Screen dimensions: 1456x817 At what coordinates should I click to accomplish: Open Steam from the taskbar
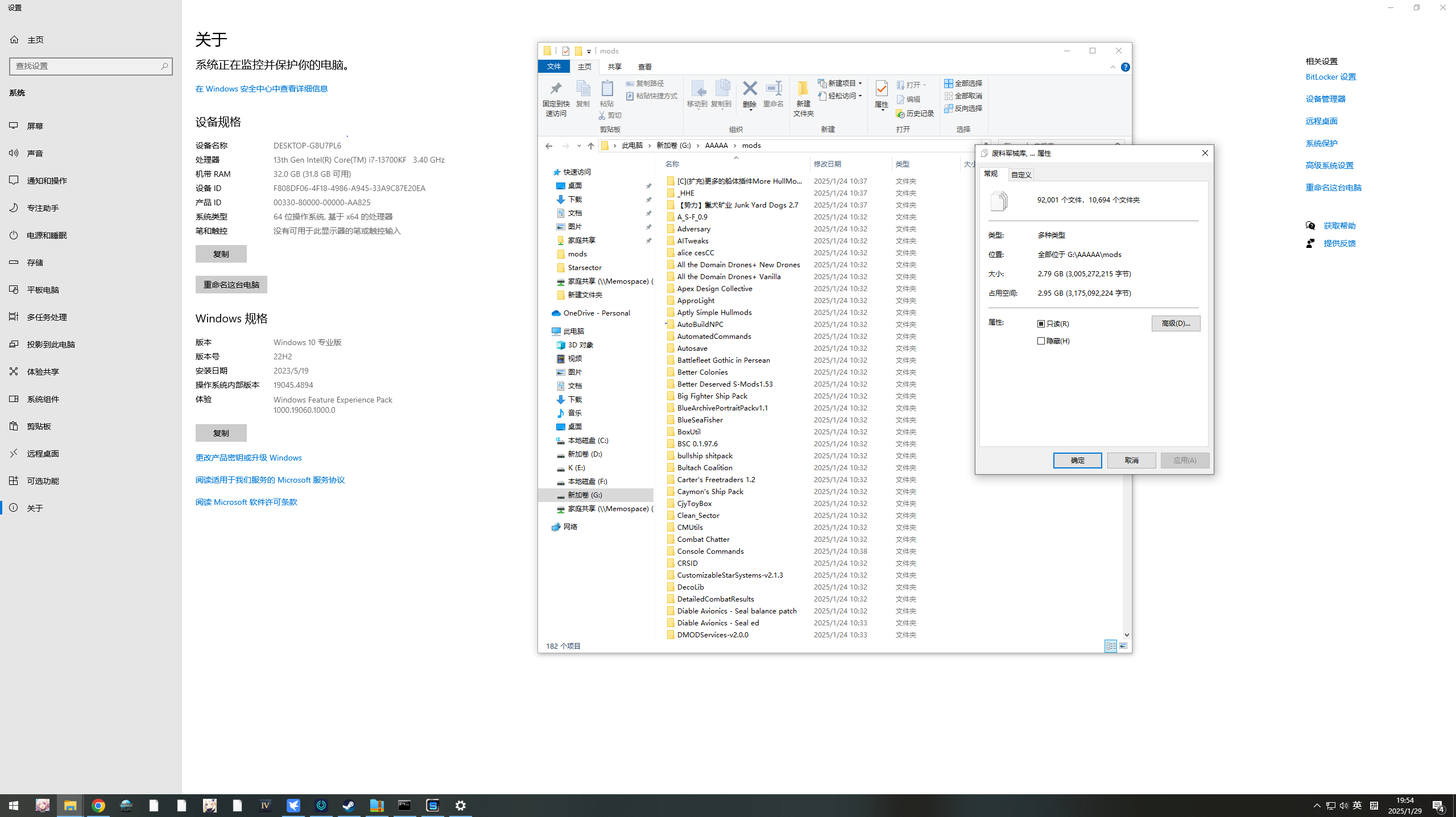point(349,806)
